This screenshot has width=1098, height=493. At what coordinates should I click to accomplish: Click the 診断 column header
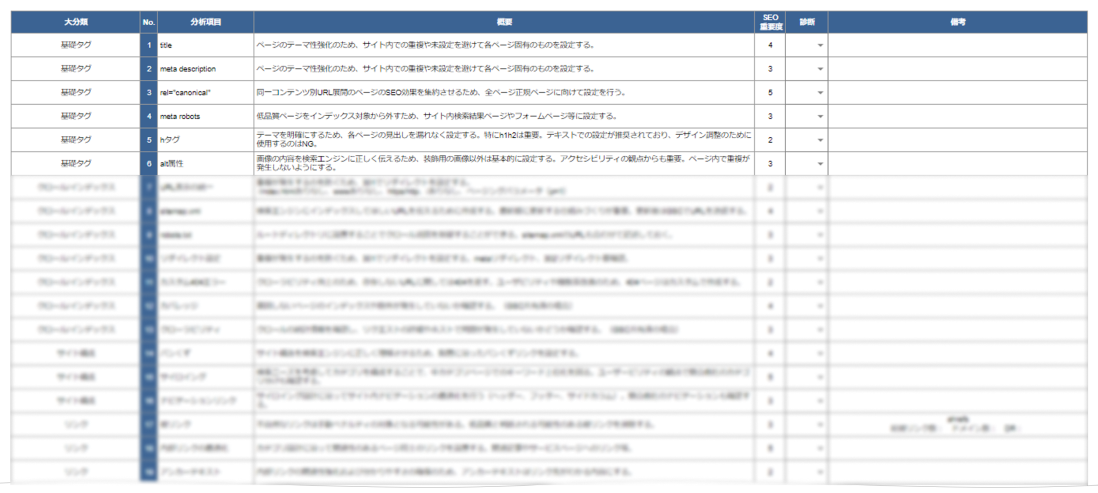[807, 22]
